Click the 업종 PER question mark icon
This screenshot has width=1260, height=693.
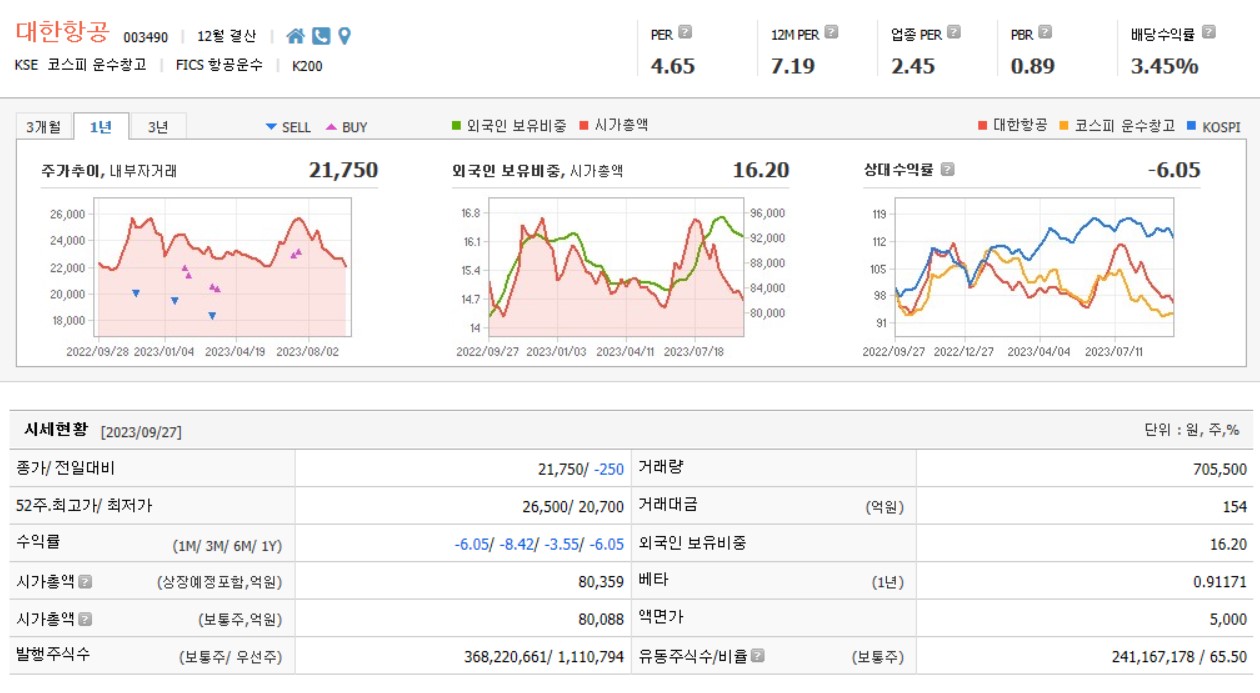[x=956, y=32]
